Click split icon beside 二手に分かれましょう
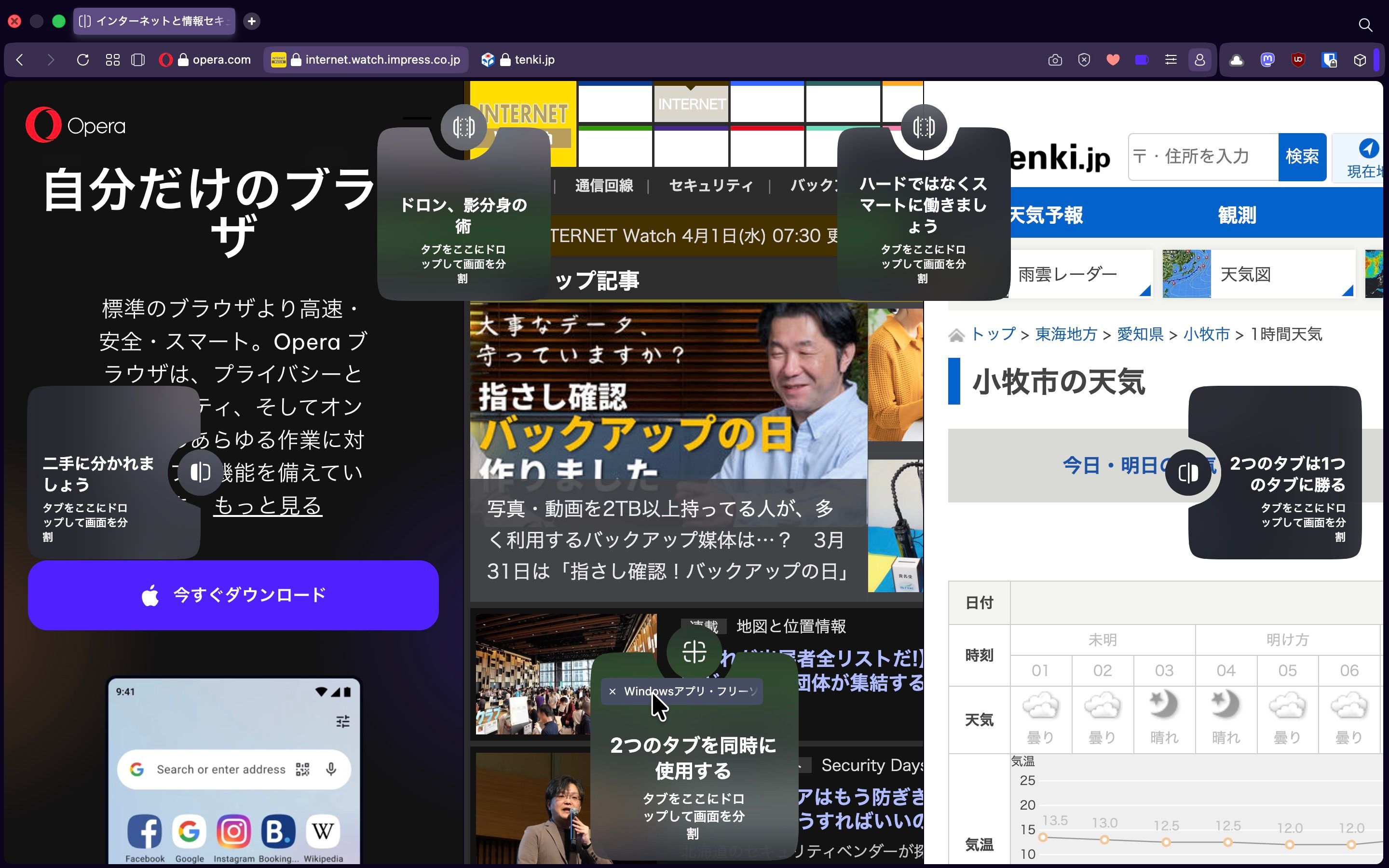This screenshot has width=1389, height=868. pyautogui.click(x=200, y=473)
